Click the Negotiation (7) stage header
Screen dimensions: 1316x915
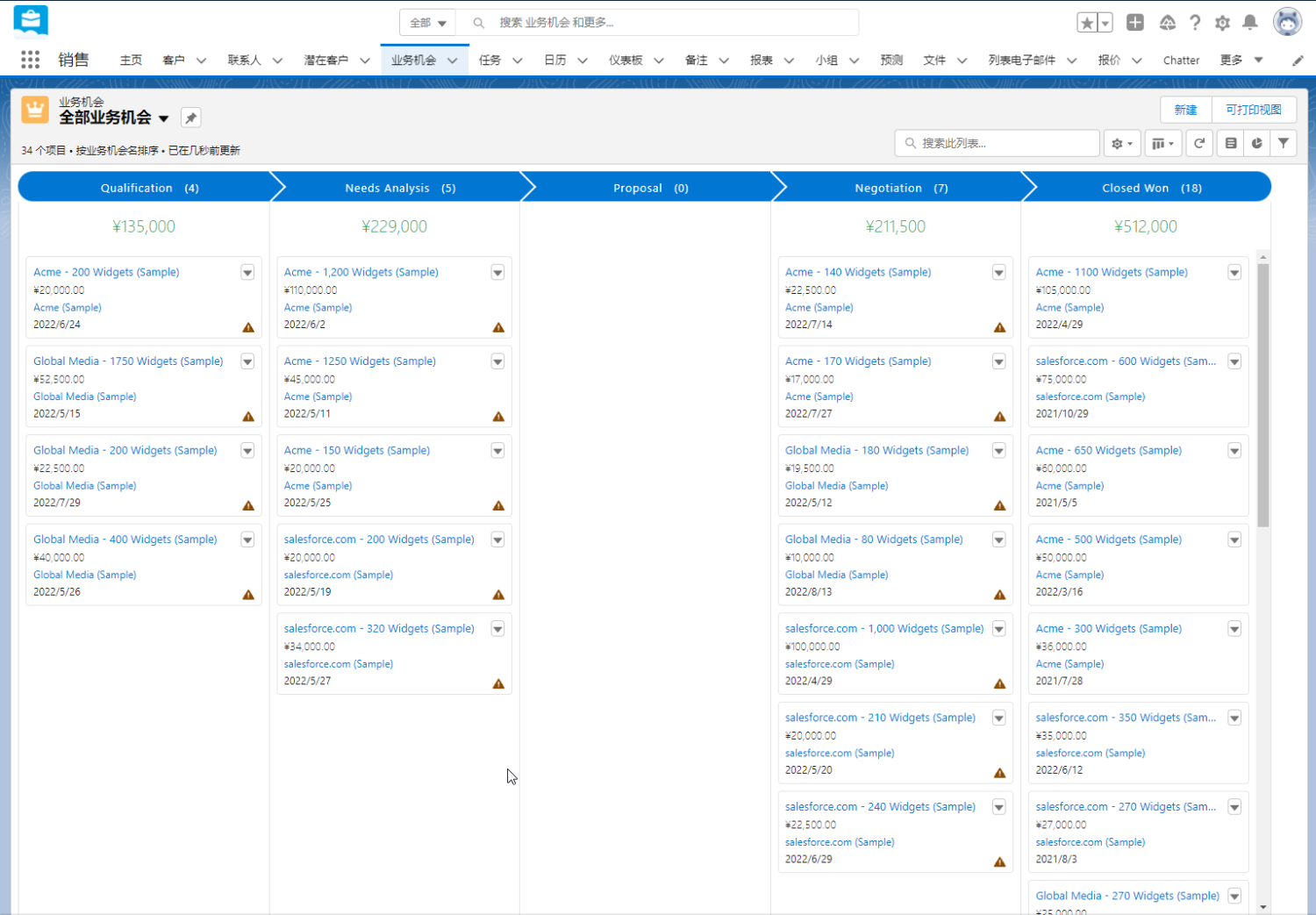coord(901,188)
